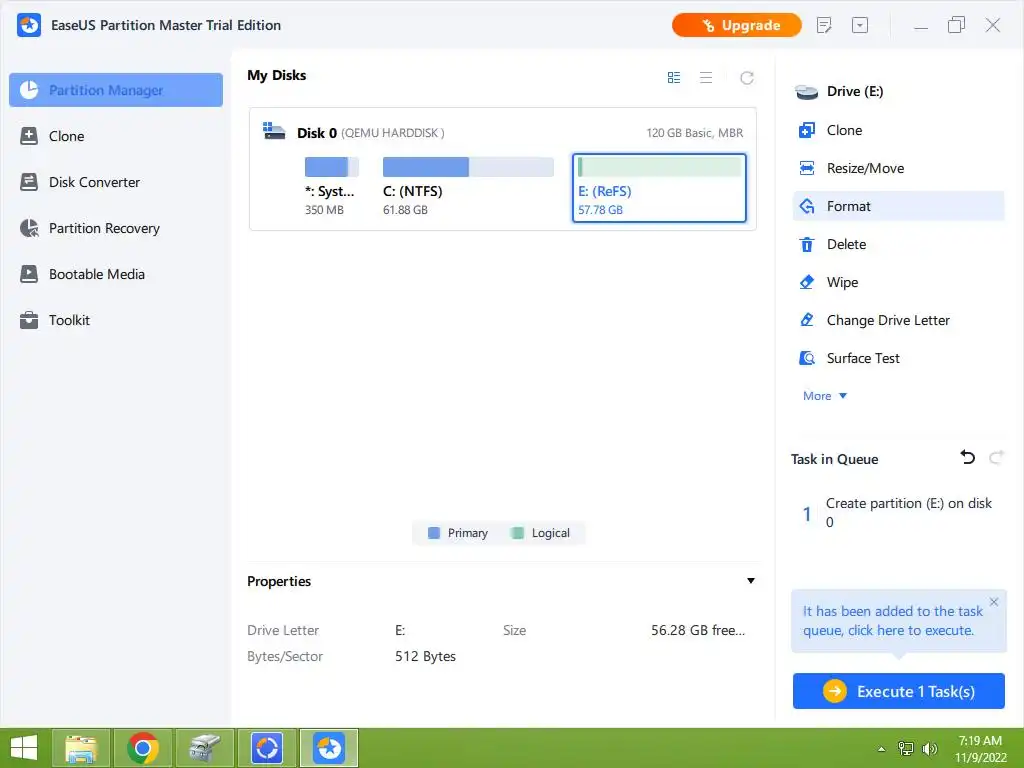Click the network icon in system tray
This screenshot has height=768, width=1024.
tap(906, 748)
